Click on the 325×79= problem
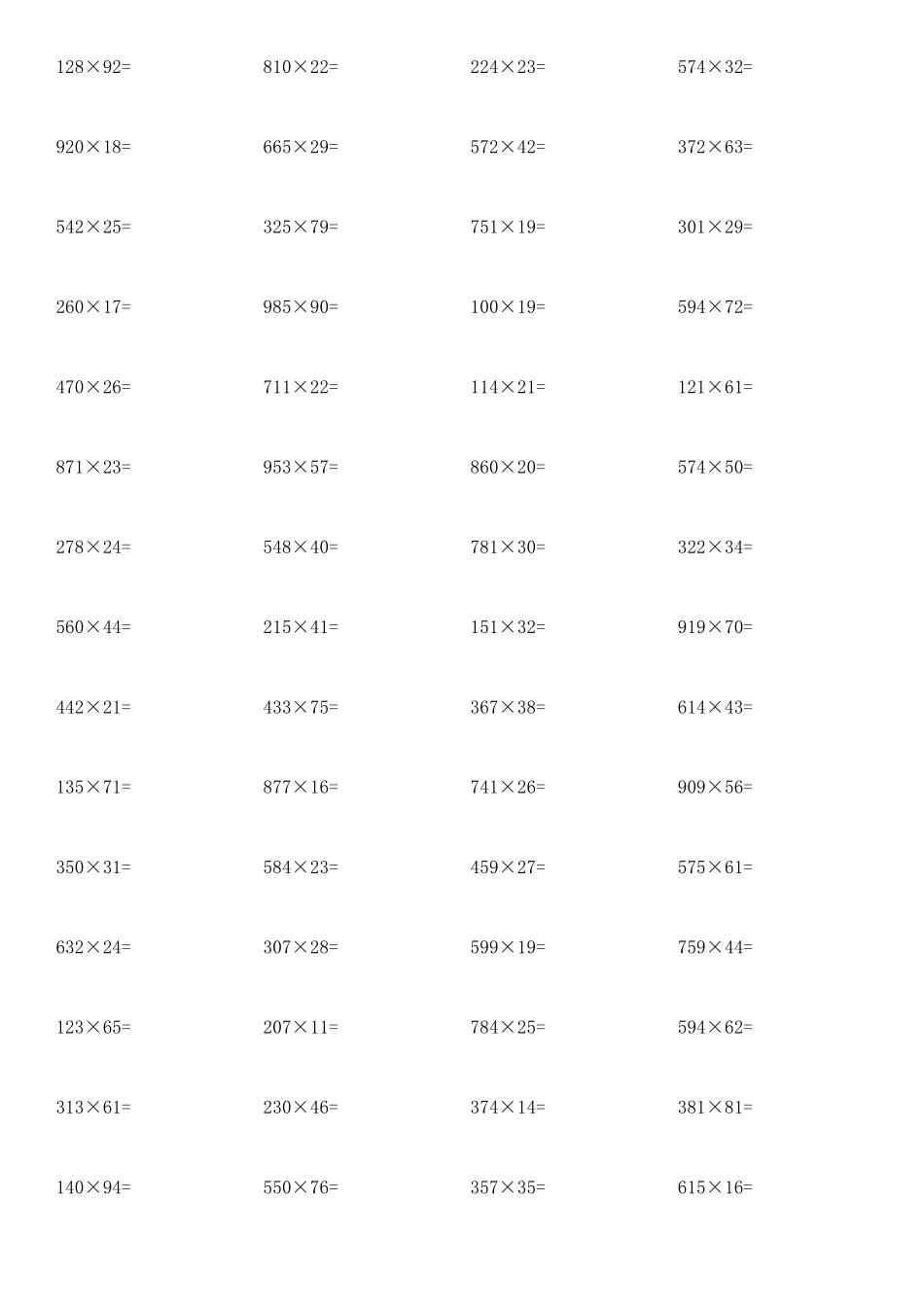 coord(301,227)
